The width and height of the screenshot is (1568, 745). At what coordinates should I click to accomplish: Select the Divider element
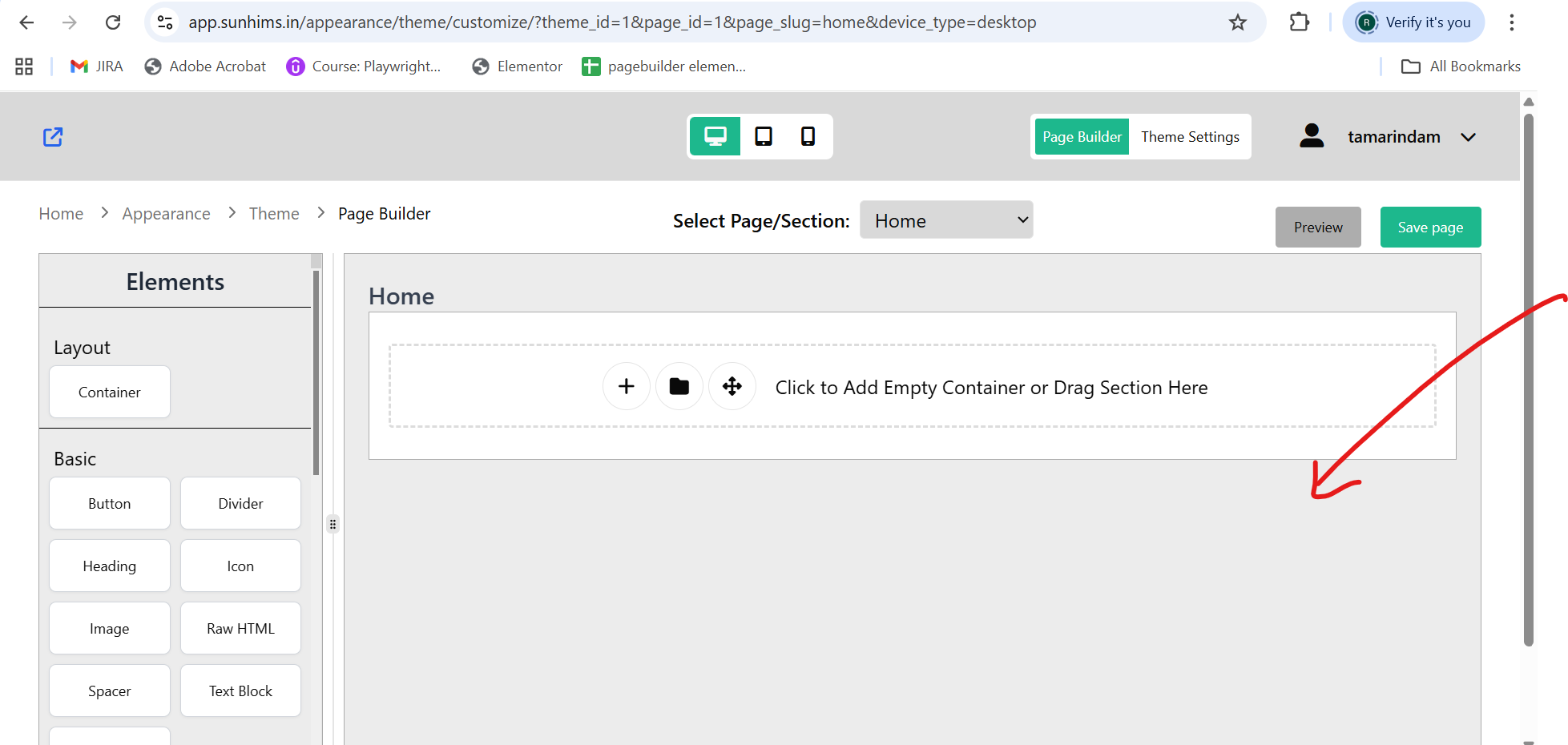click(240, 503)
